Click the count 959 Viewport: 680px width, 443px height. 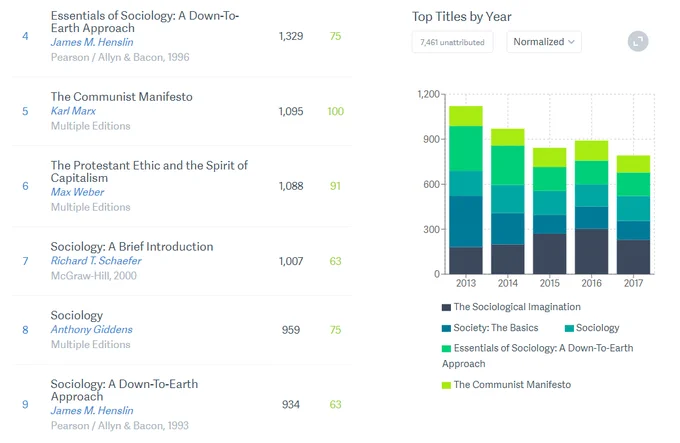291,330
